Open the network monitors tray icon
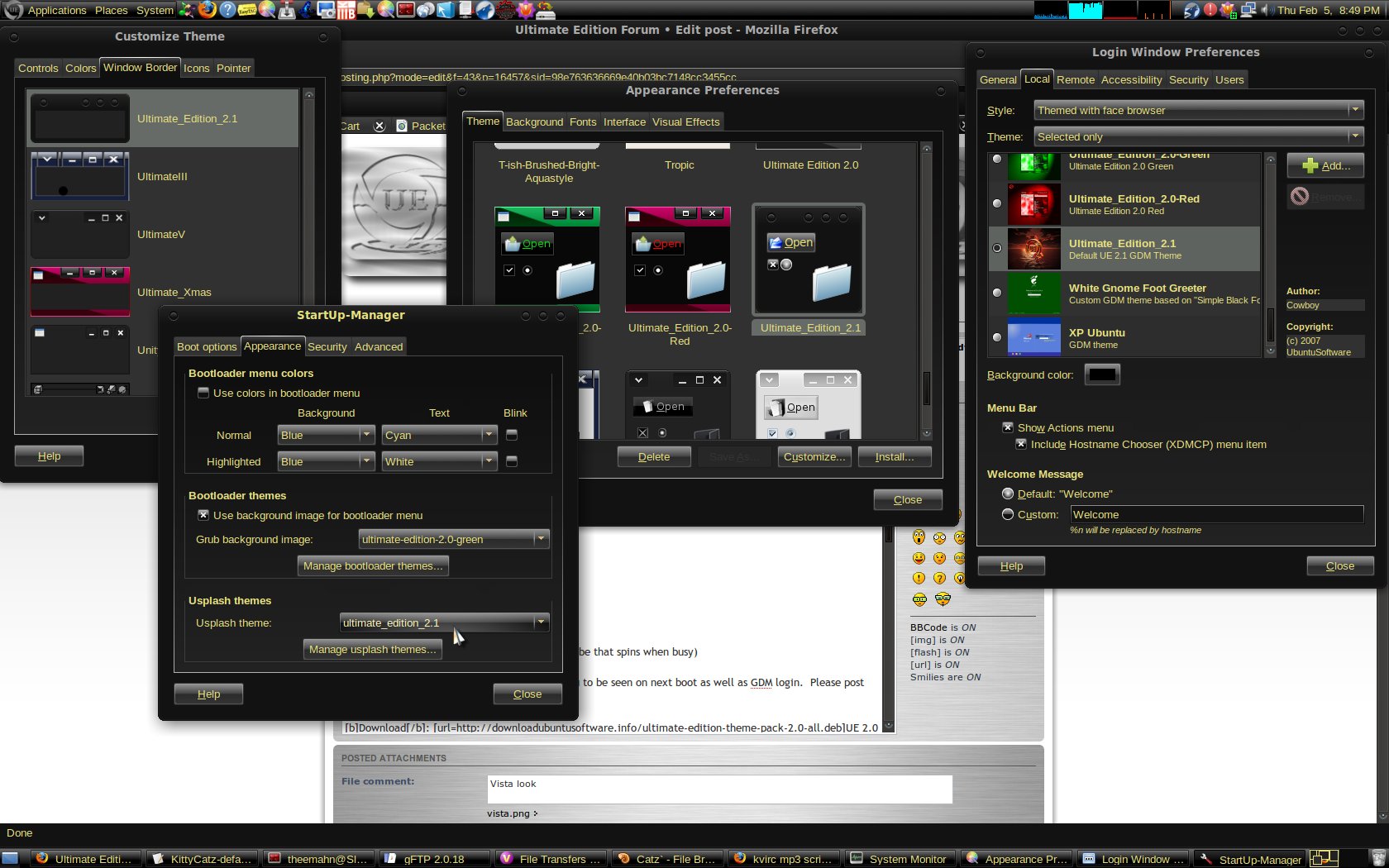 pos(1248,10)
